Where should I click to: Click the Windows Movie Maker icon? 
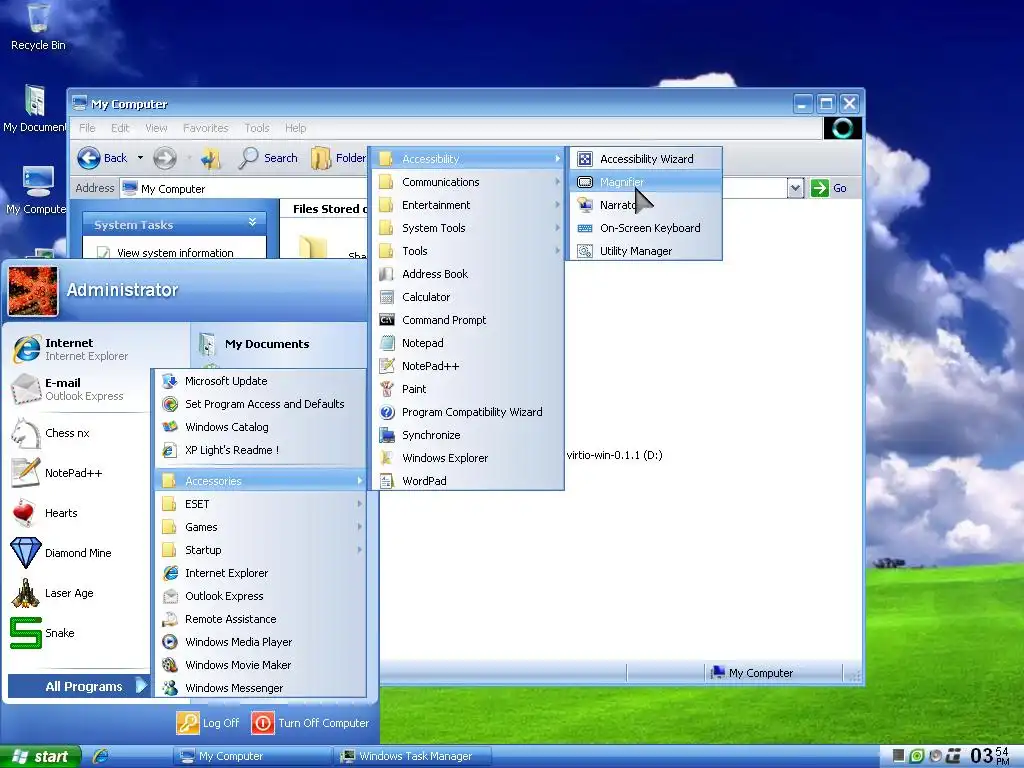click(x=170, y=665)
